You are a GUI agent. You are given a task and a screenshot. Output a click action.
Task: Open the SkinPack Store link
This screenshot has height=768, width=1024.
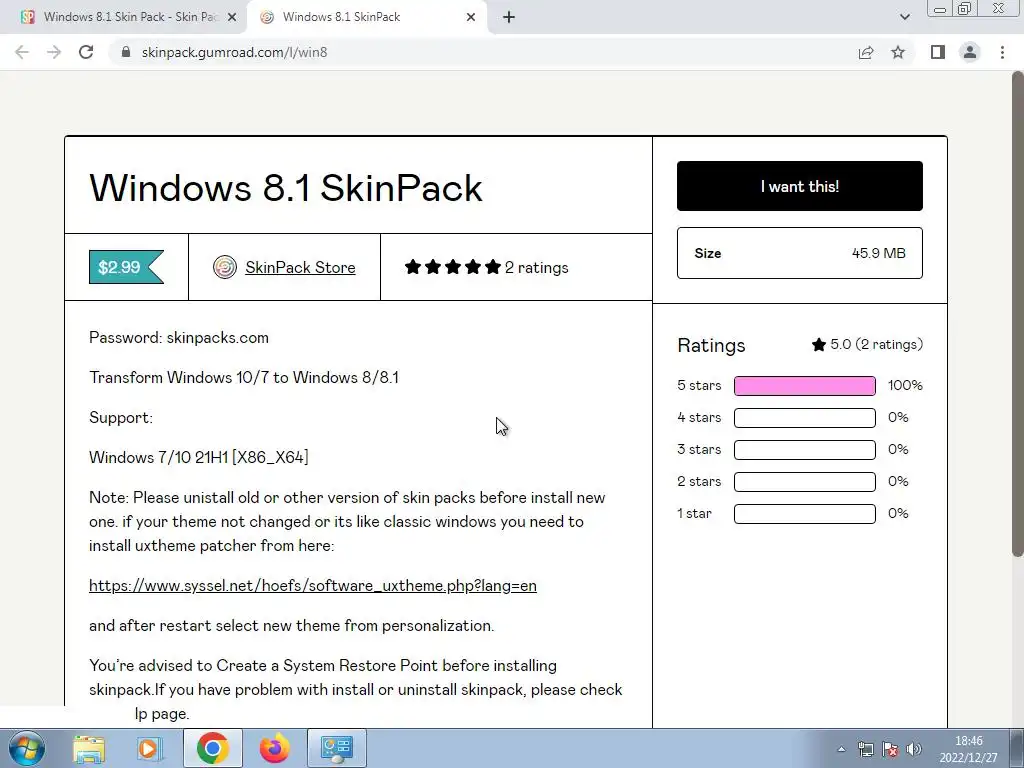pyautogui.click(x=300, y=267)
